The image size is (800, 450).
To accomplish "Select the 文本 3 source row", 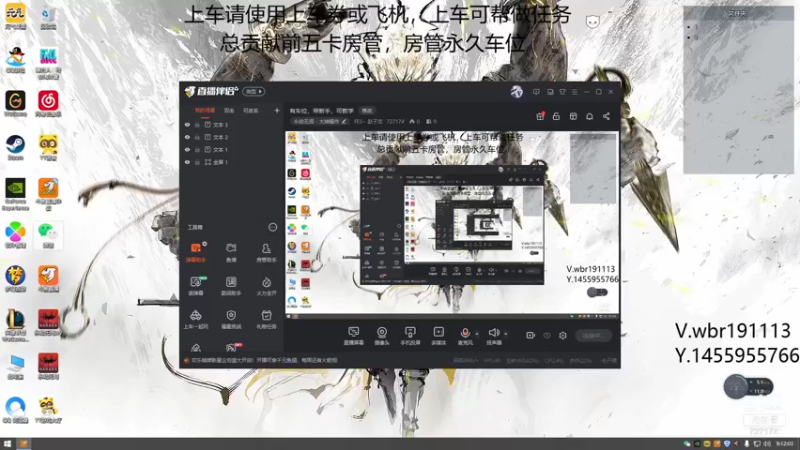I will (x=232, y=124).
